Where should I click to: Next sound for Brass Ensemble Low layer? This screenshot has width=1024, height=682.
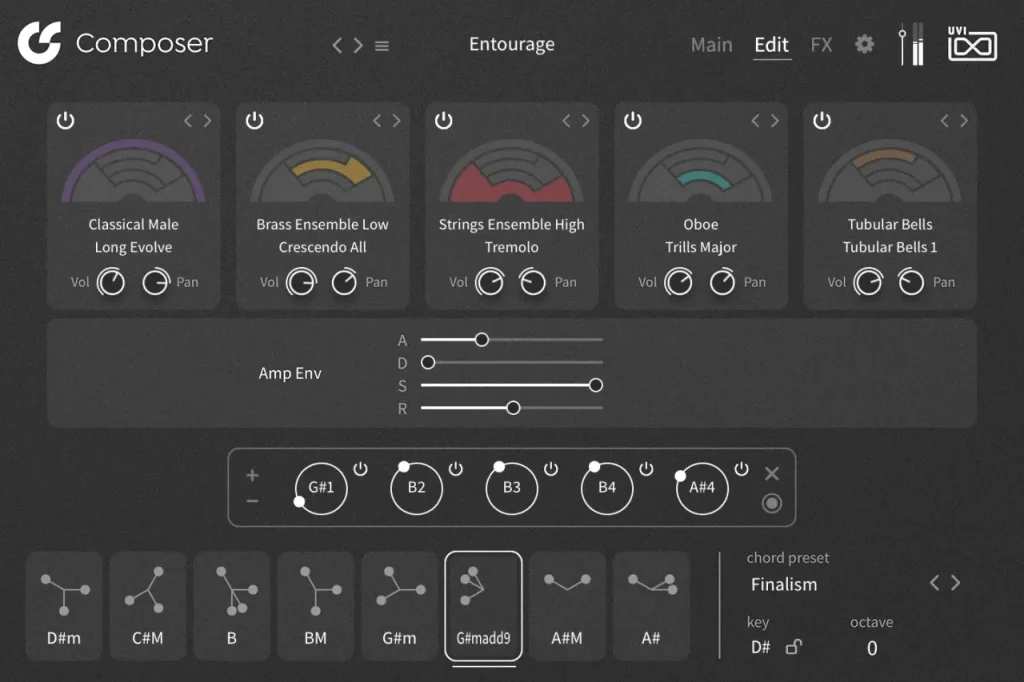(396, 121)
